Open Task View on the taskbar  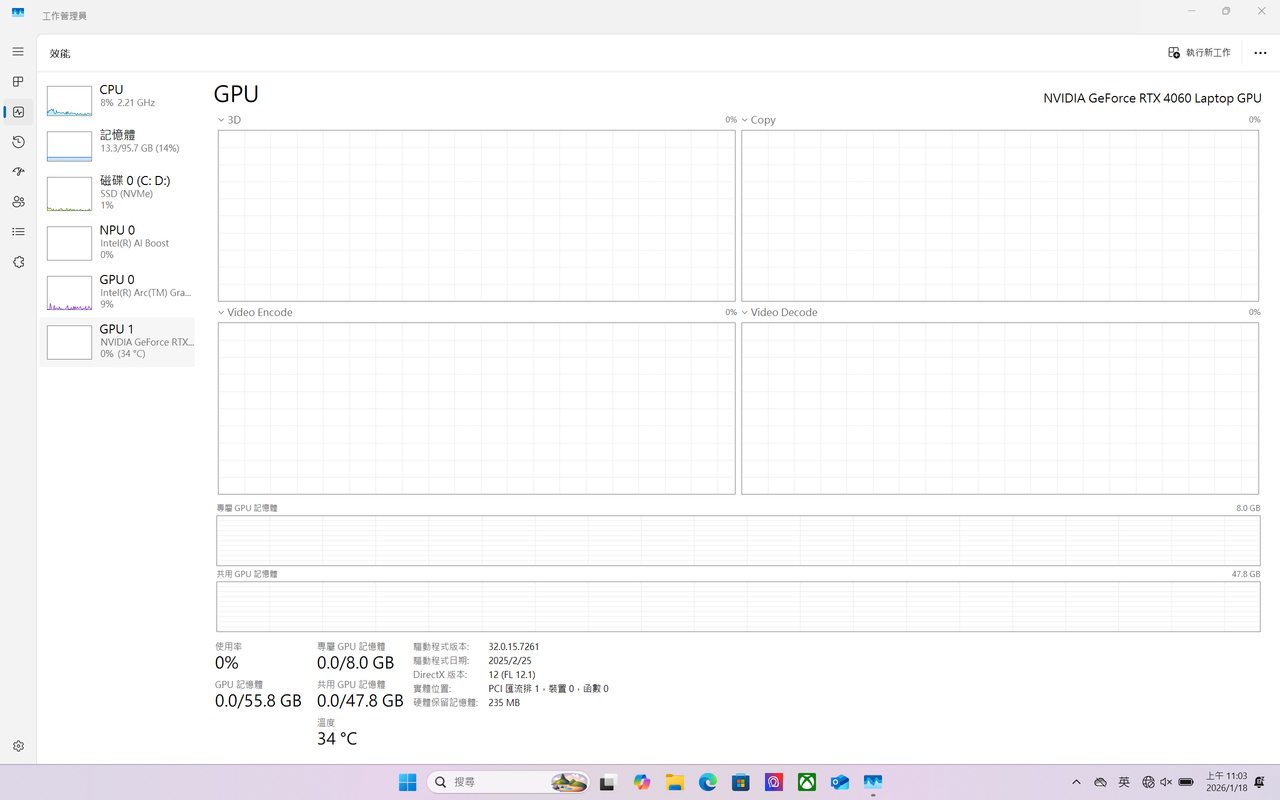(x=608, y=782)
